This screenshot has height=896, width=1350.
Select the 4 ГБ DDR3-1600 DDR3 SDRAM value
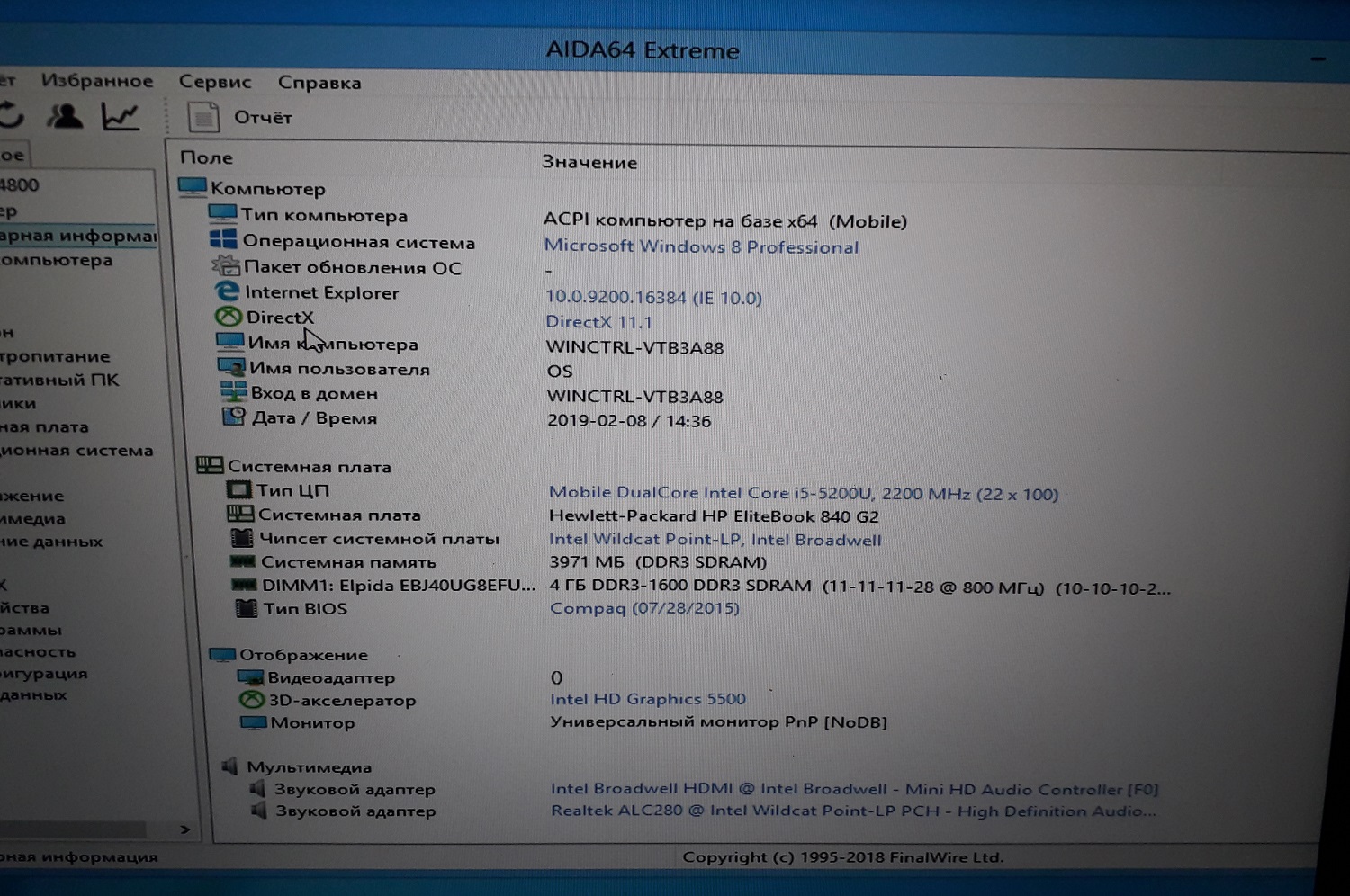point(860,587)
